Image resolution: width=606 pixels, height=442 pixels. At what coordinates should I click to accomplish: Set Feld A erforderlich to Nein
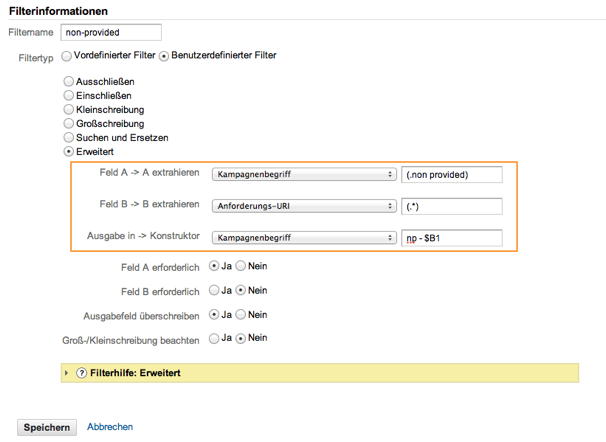[239, 267]
